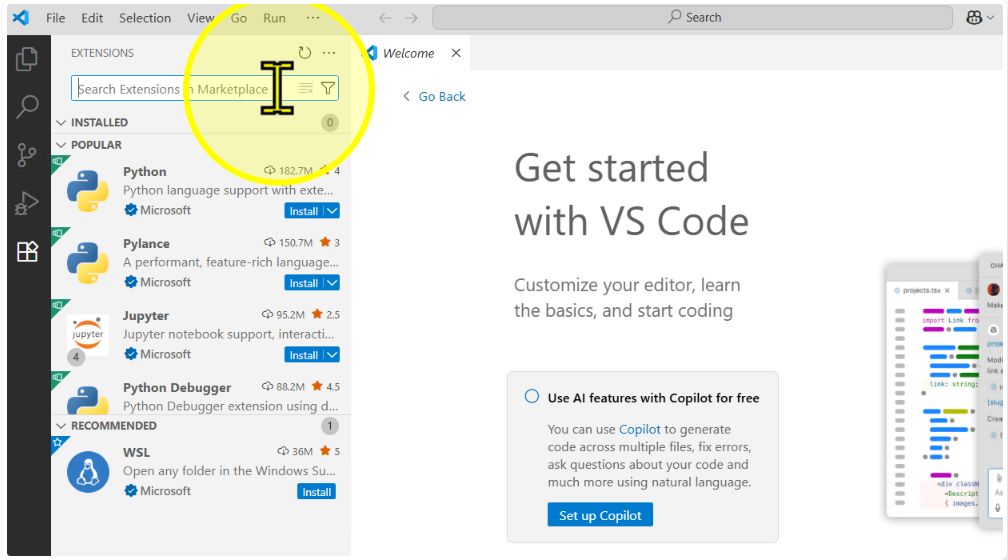The width and height of the screenshot is (1008, 560).
Task: Click the Search Extensions in Marketplace field
Action: (x=180, y=89)
